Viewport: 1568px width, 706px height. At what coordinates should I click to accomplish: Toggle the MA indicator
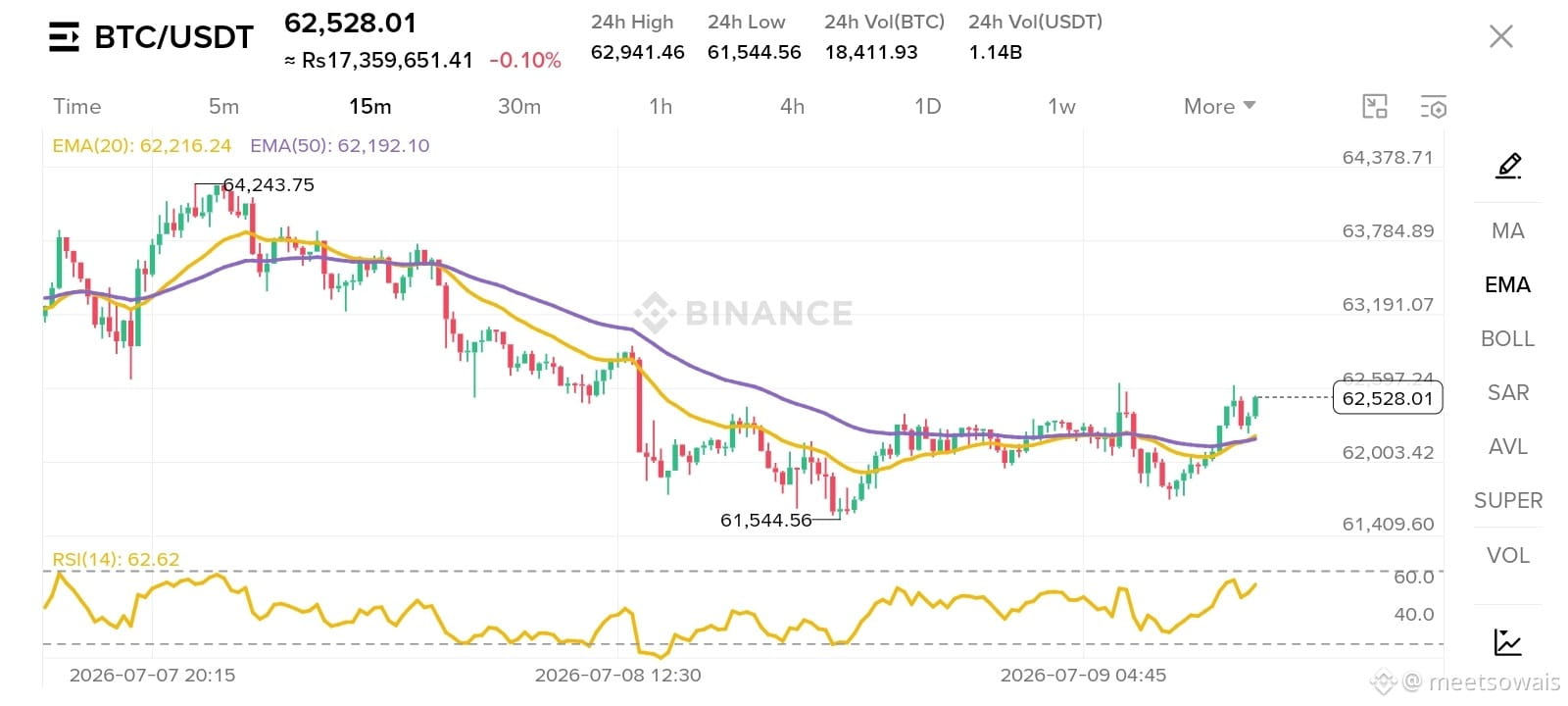1507,230
